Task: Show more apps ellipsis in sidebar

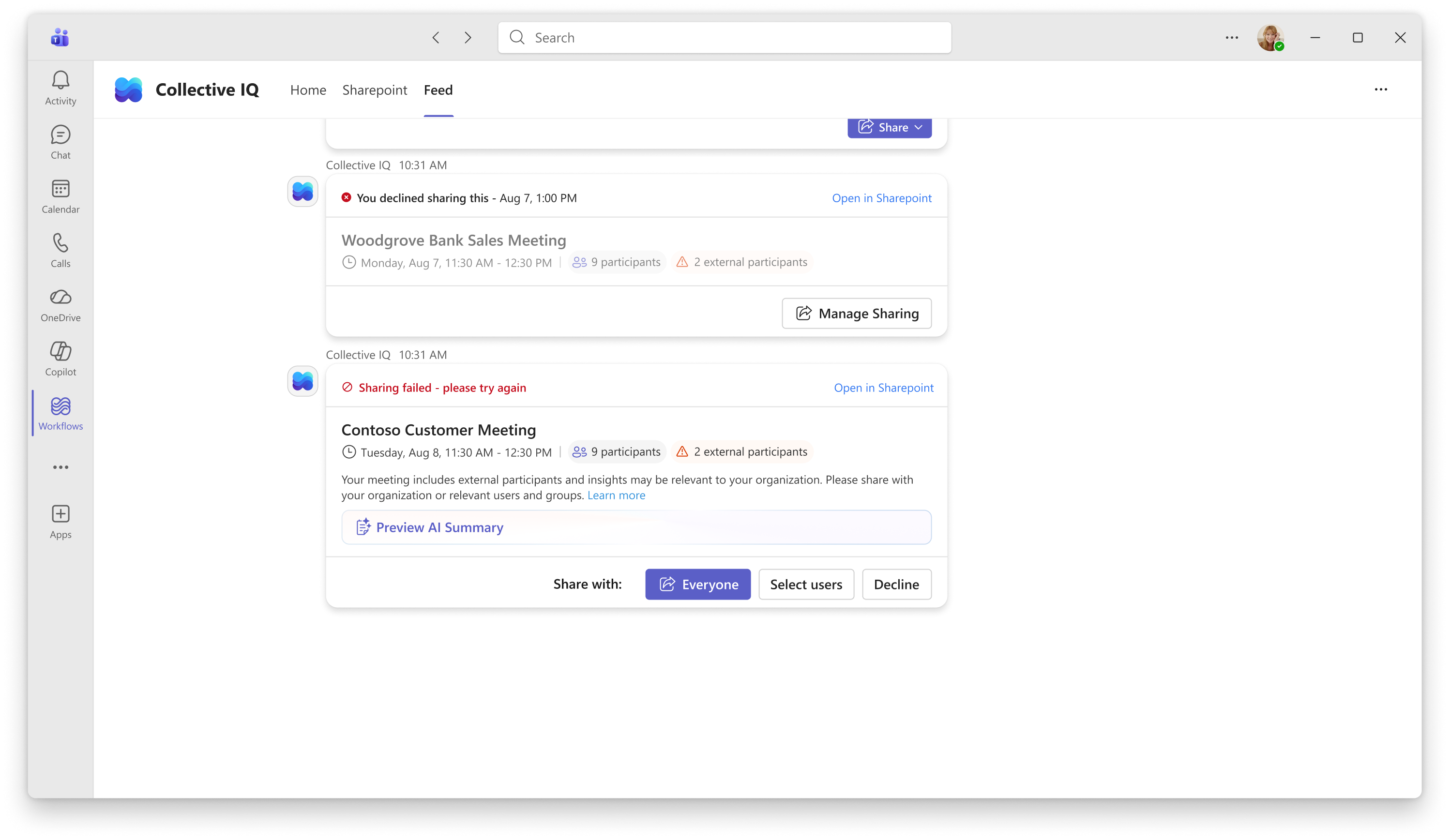Action: point(60,467)
